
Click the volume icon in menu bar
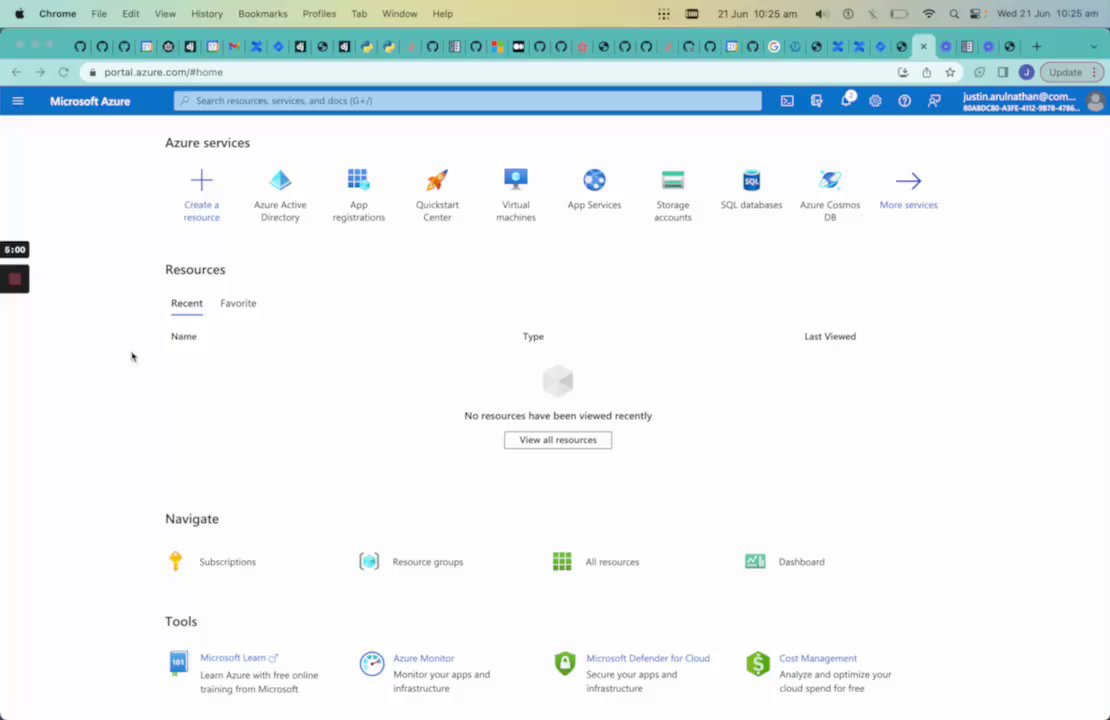coord(821,13)
